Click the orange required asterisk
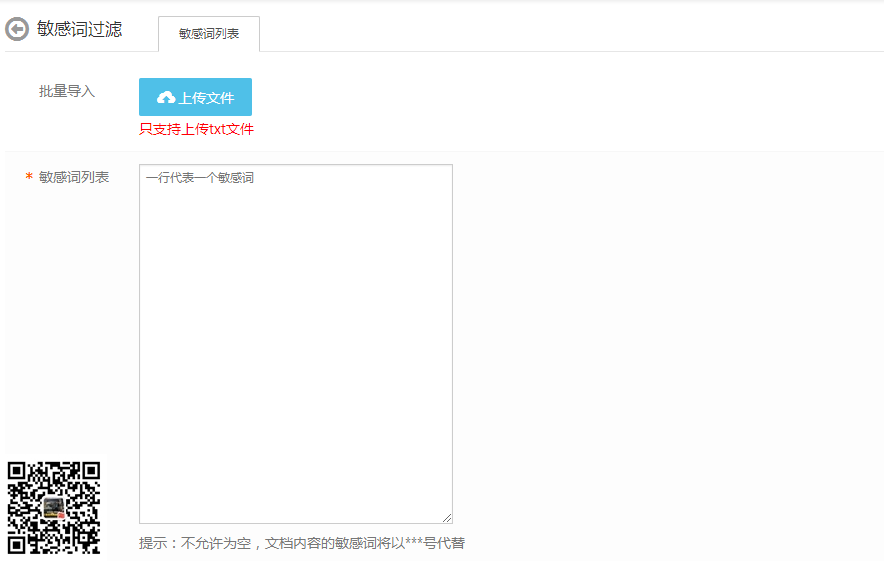This screenshot has width=884, height=561. point(29,177)
